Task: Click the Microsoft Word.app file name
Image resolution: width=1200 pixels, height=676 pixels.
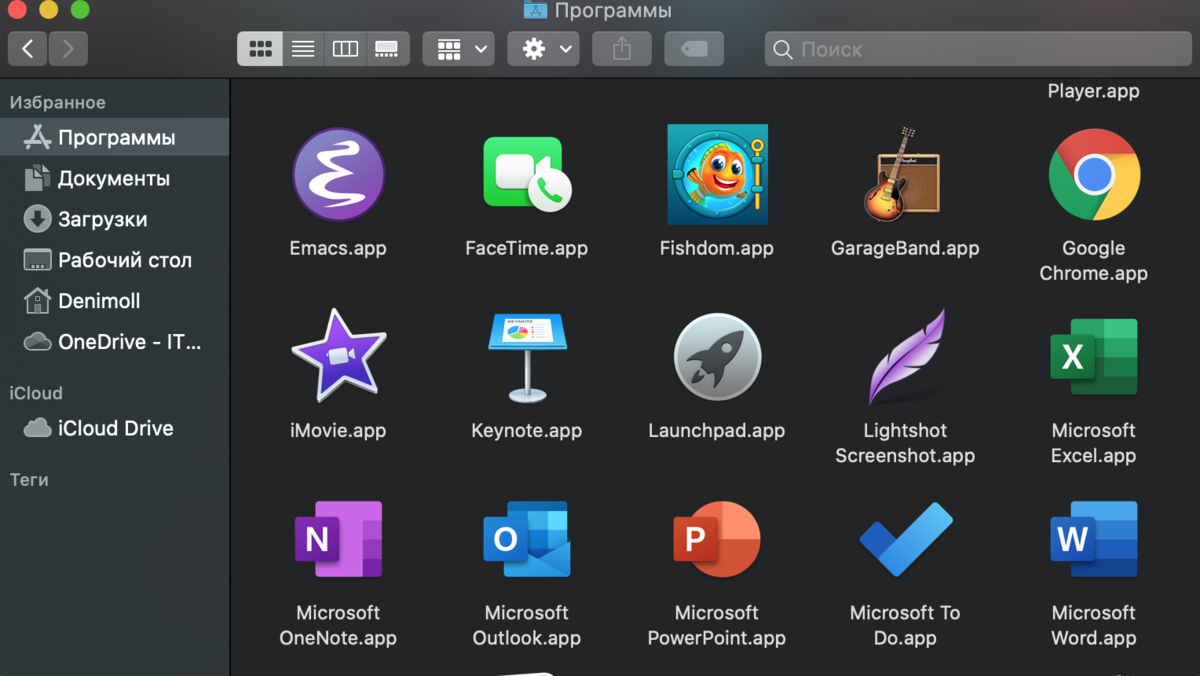Action: click(1094, 625)
